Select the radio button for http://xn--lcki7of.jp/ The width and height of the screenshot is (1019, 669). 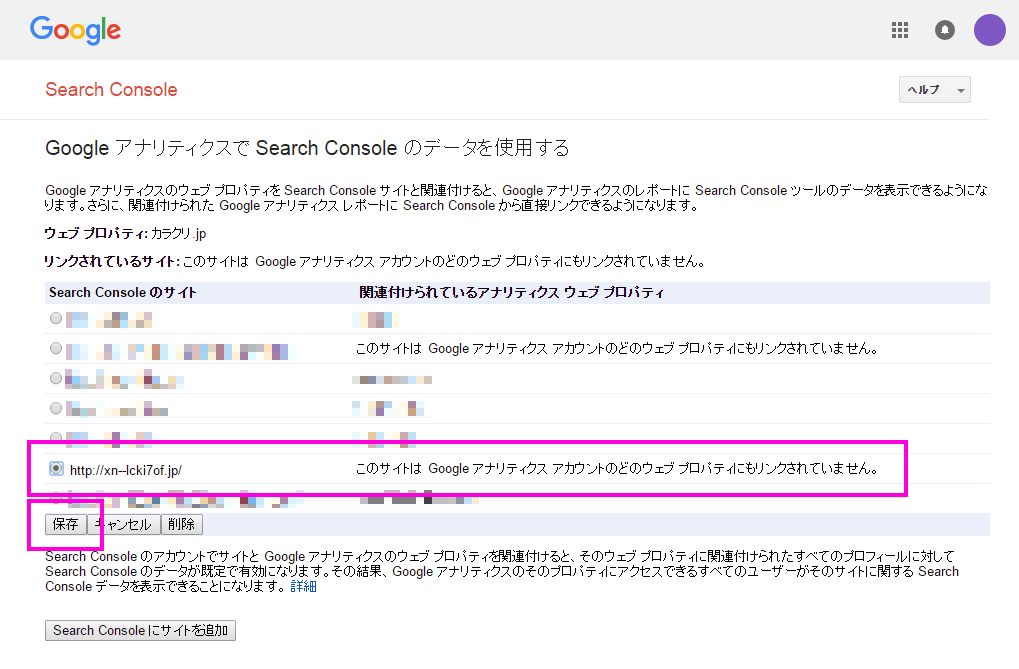pos(57,469)
